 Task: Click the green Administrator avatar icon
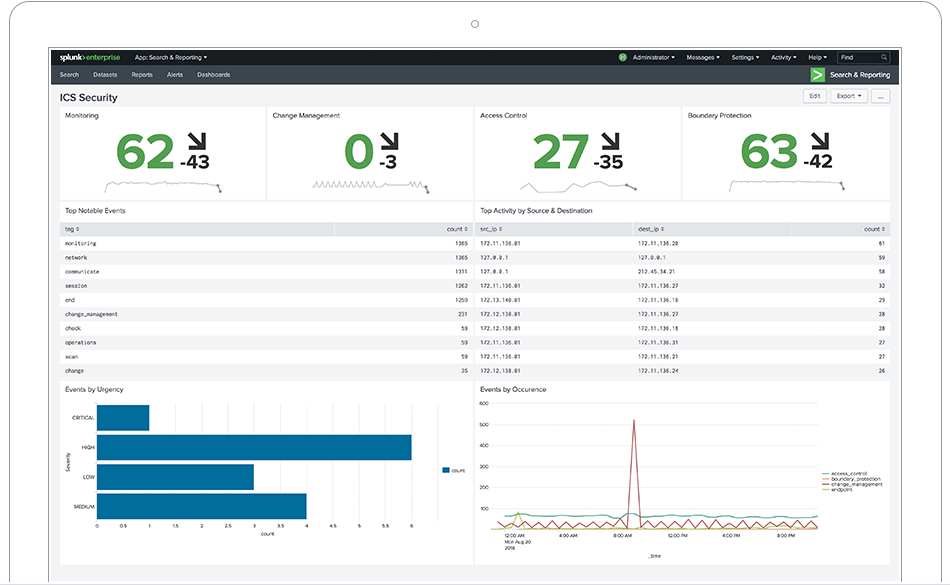[x=622, y=58]
